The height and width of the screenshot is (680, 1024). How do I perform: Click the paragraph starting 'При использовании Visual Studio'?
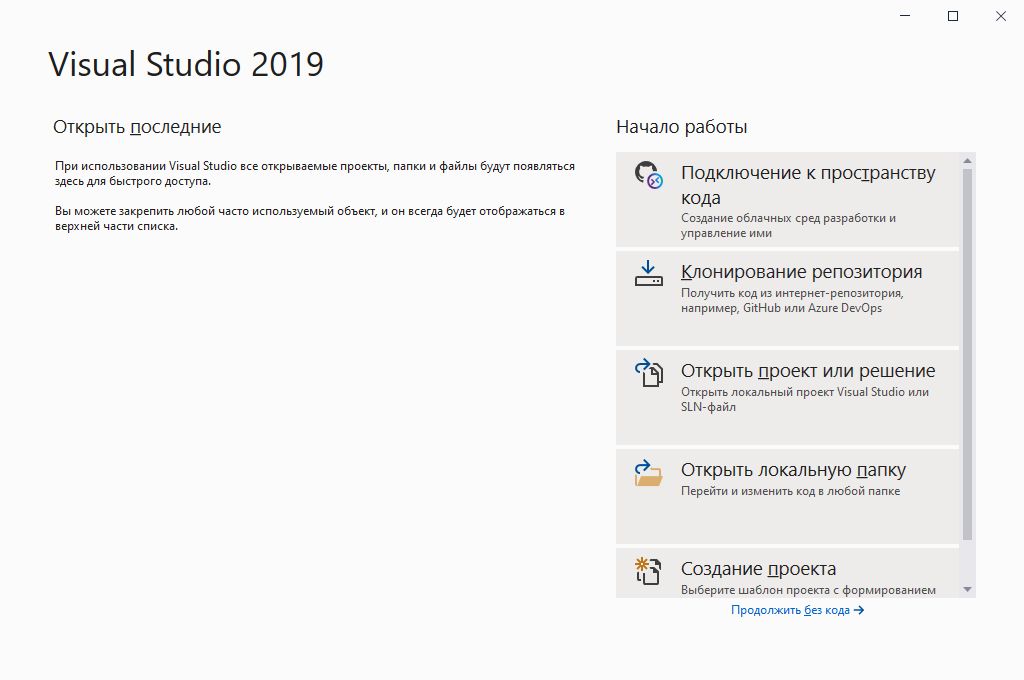tap(315, 174)
